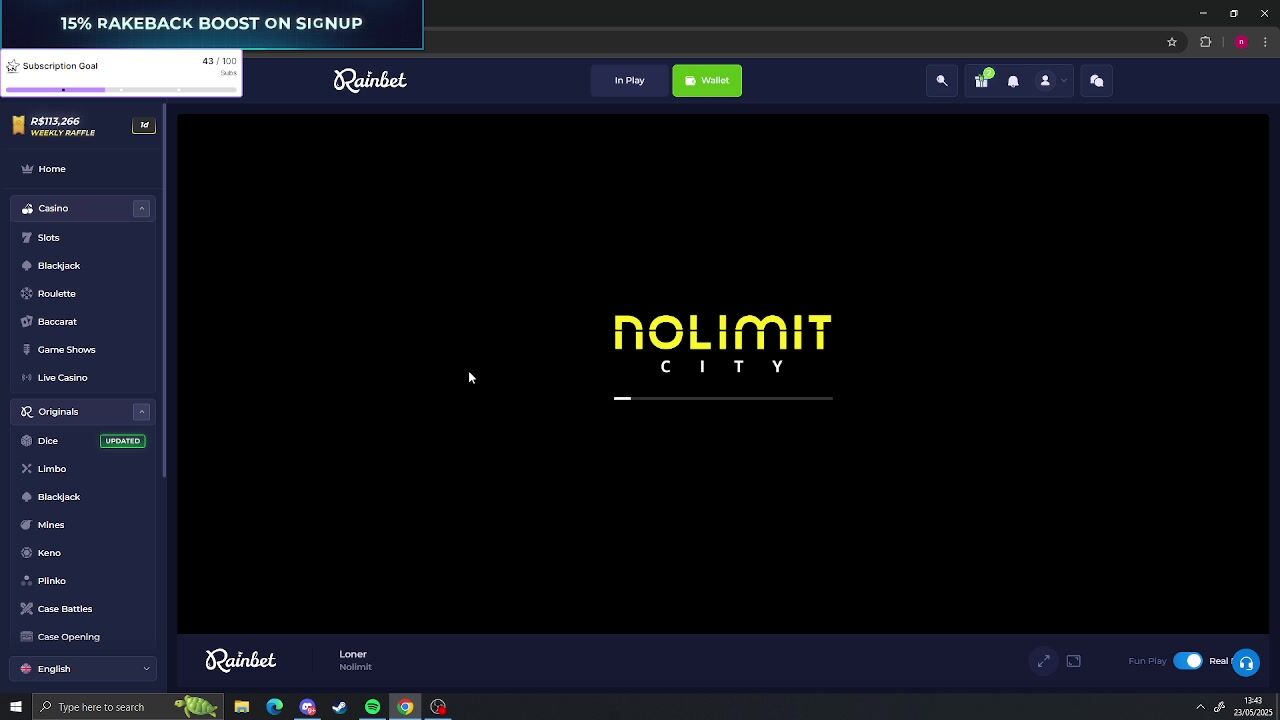Screen dimensions: 1280x720
Task: Open the English language dropdown
Action: [x=84, y=668]
